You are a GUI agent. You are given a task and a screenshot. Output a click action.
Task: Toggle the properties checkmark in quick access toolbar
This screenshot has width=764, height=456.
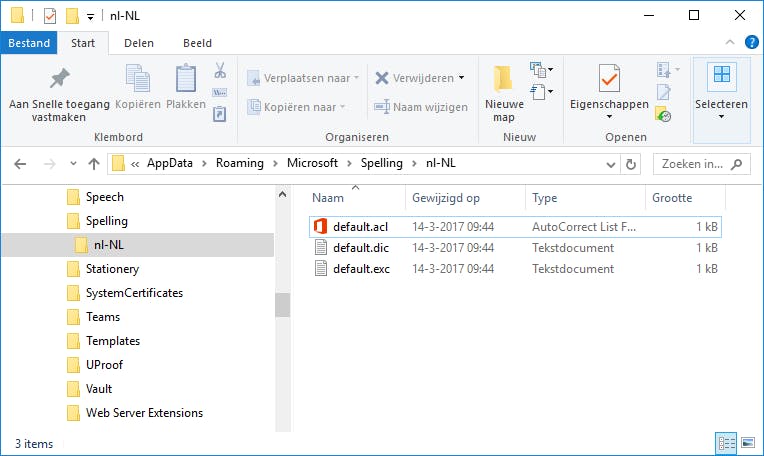pyautogui.click(x=50, y=16)
